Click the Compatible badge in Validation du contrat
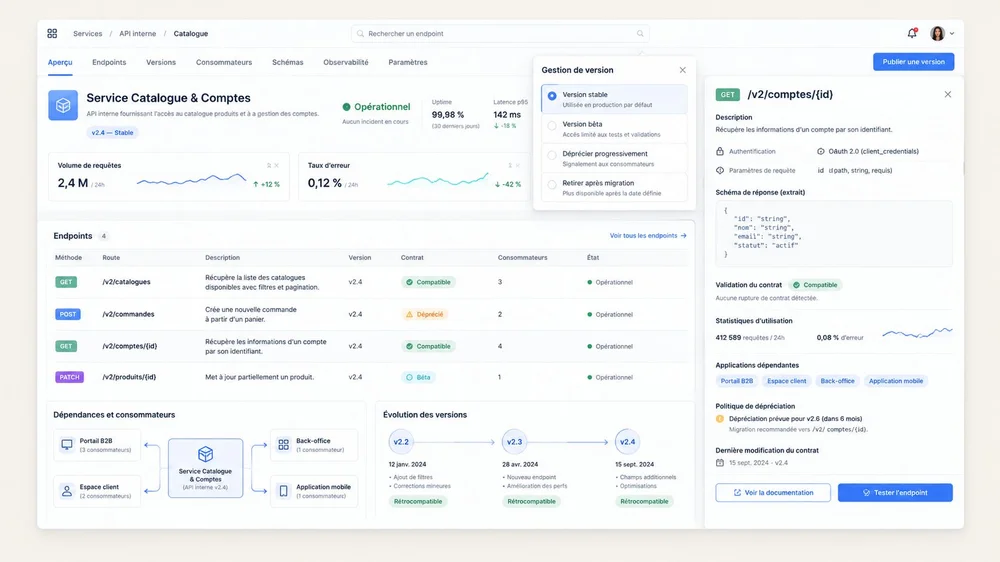 tap(814, 285)
